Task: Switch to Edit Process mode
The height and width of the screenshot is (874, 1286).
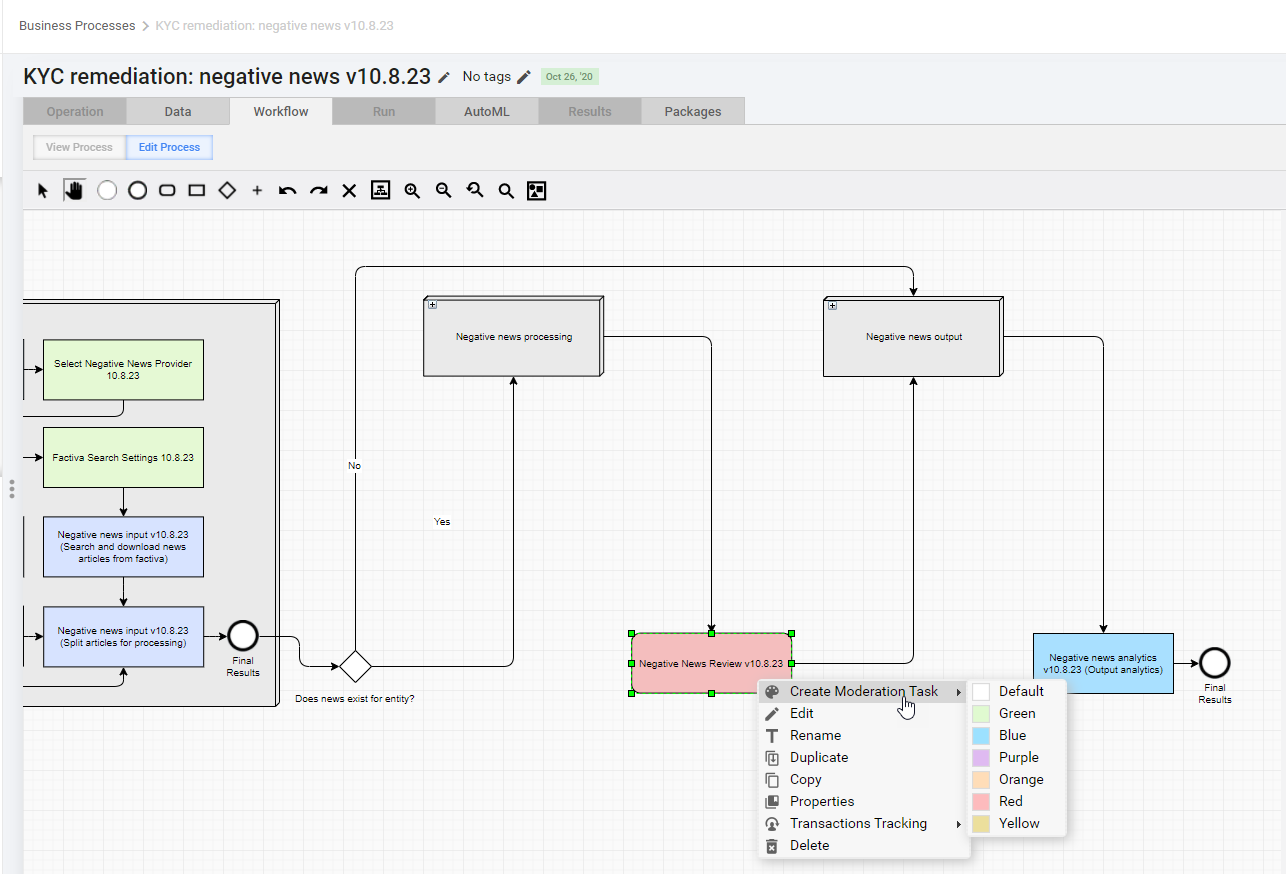Action: (169, 147)
